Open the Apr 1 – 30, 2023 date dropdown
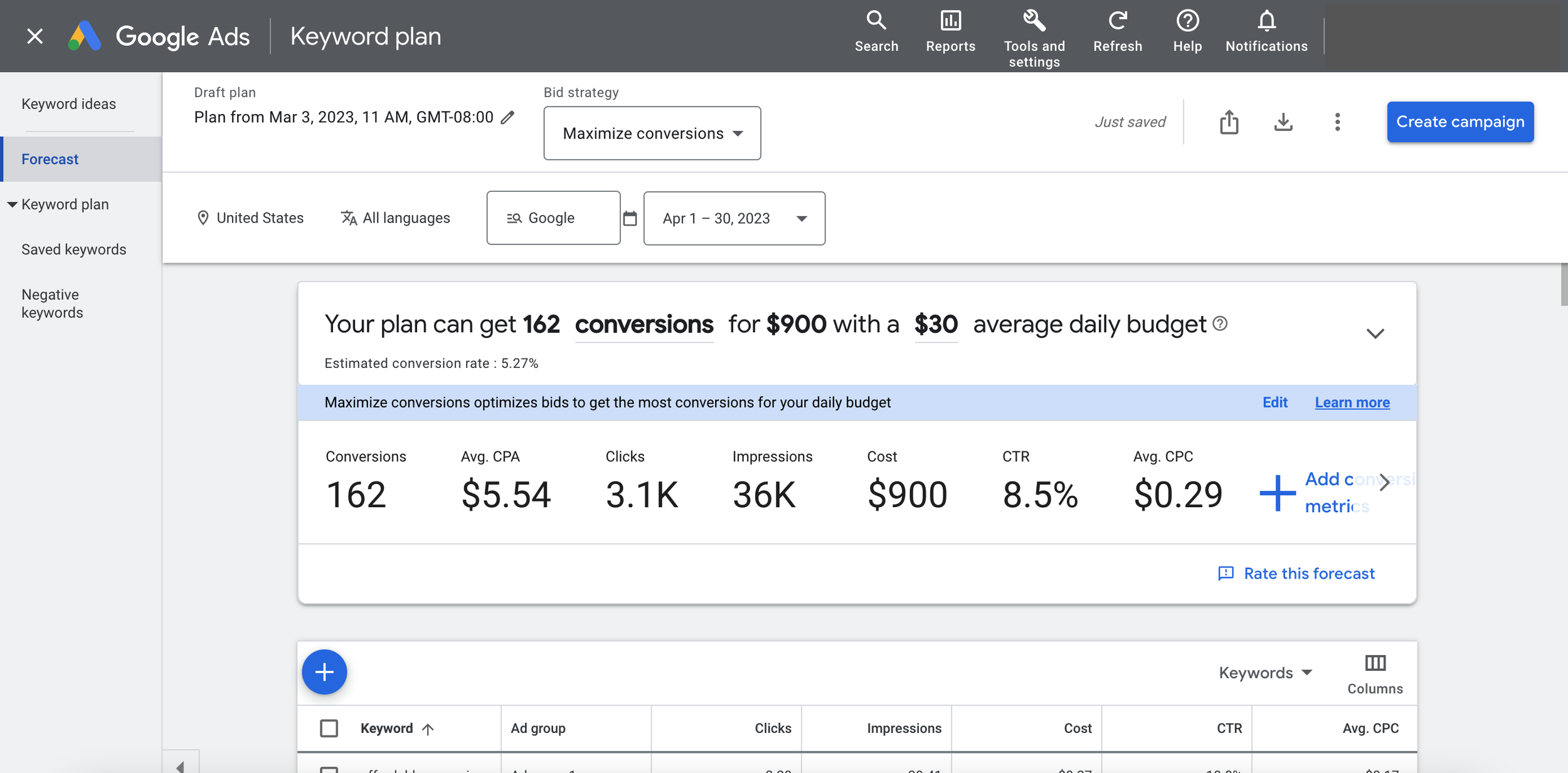The image size is (1568, 773). point(734,218)
